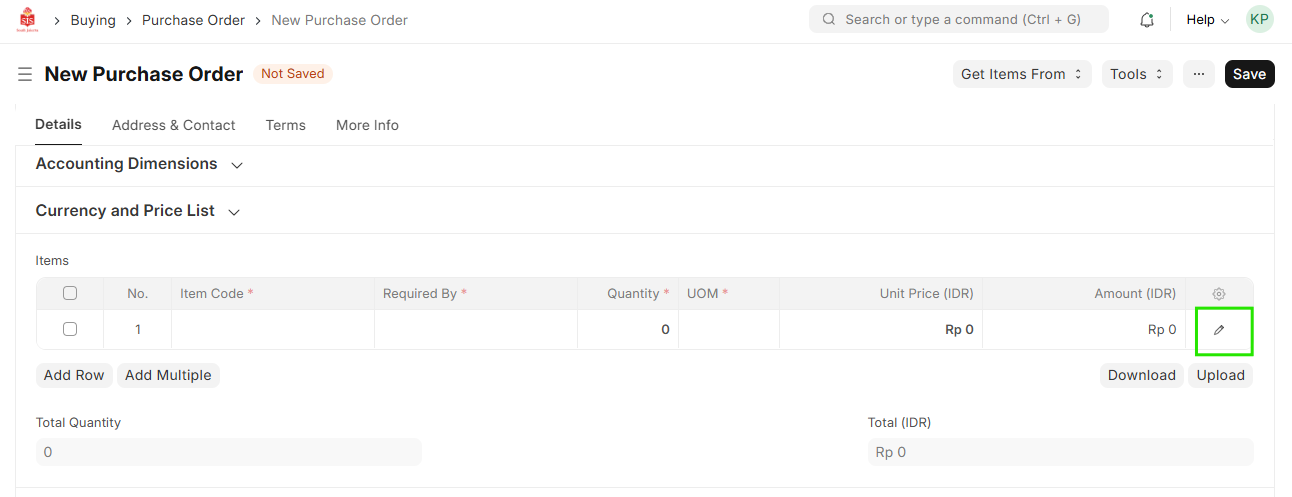
Task: Open the Terms tab
Action: (x=285, y=125)
